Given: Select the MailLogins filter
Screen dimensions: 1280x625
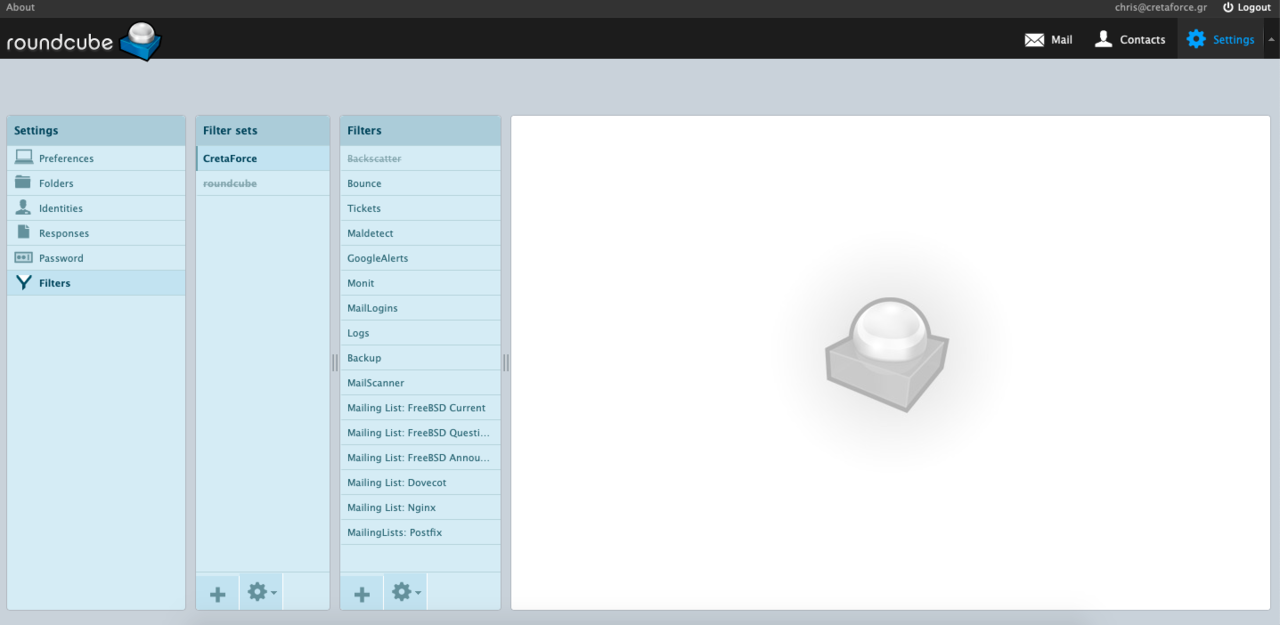Looking at the screenshot, I should [x=420, y=308].
